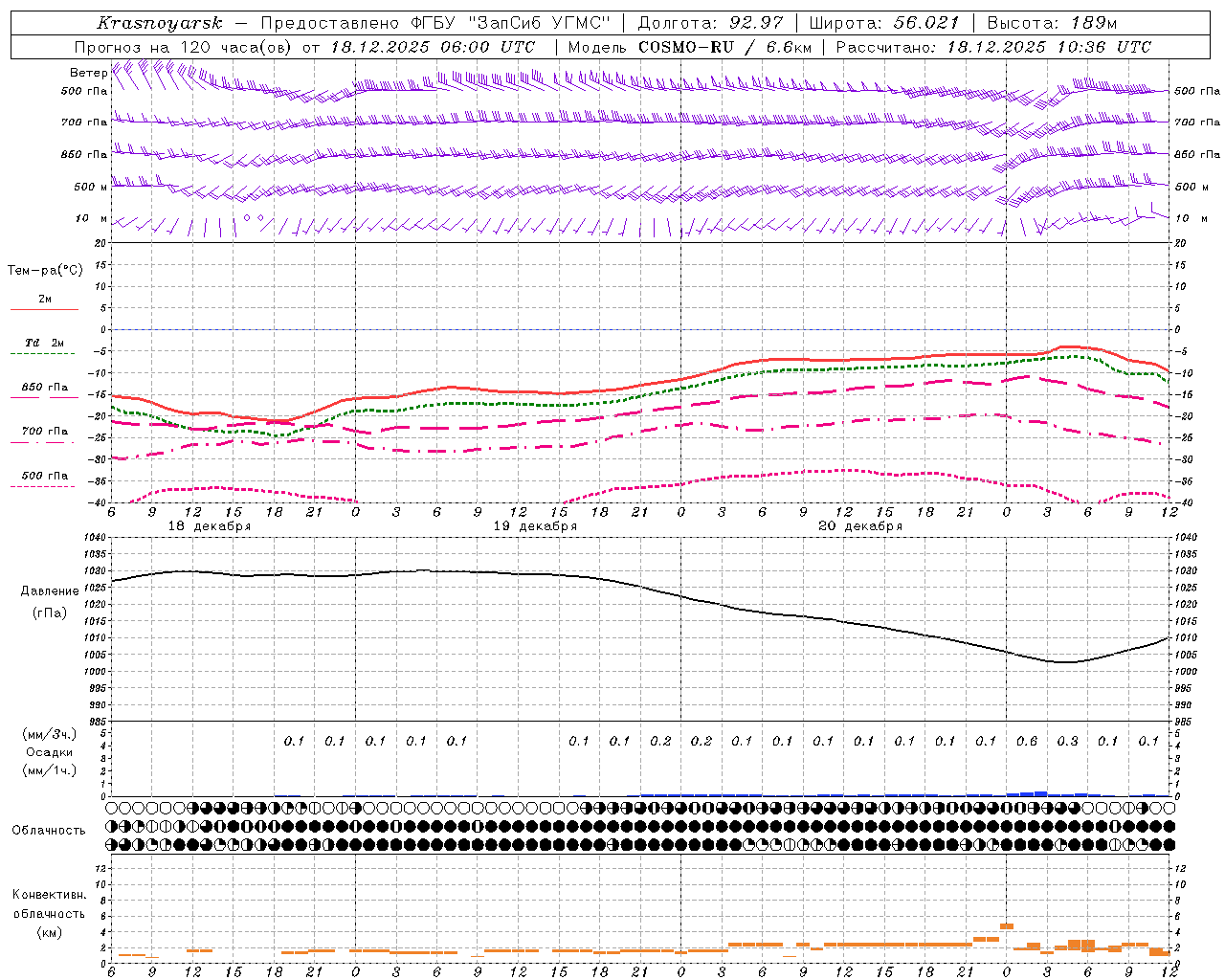This screenshot has height=980, width=1225.
Task: Click the "Давление" pressure panel label
Action: 50,591
